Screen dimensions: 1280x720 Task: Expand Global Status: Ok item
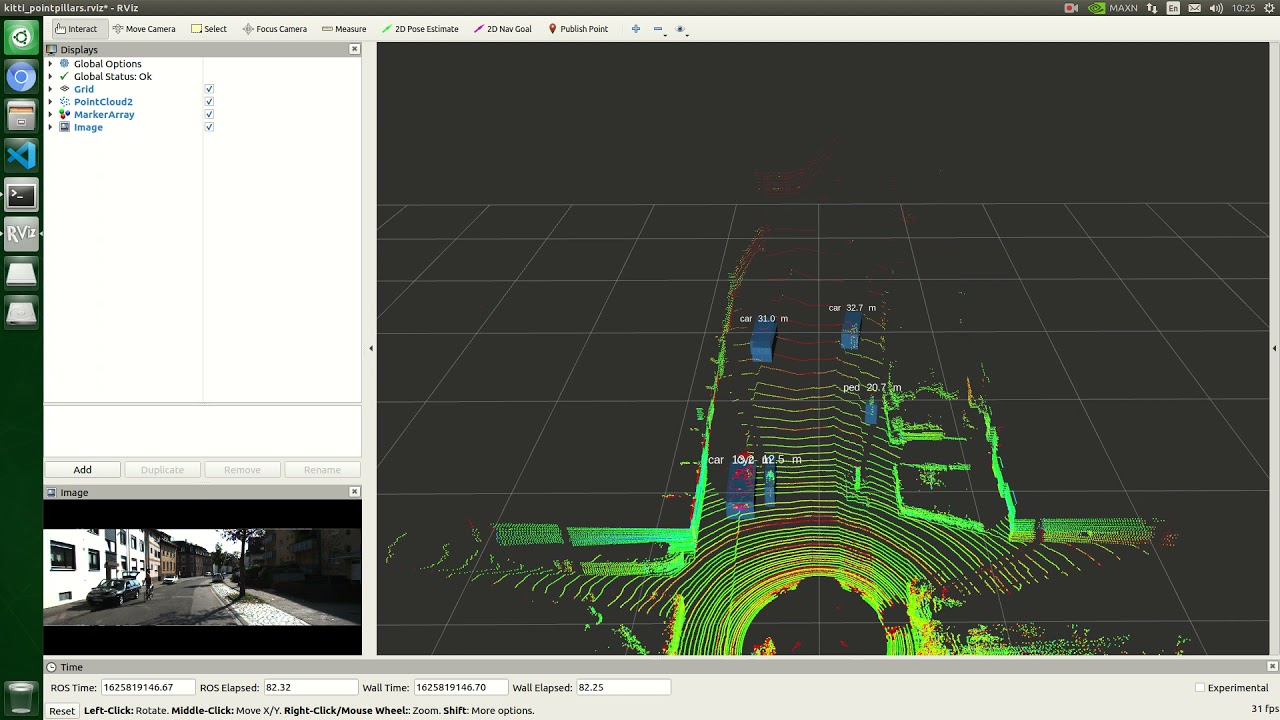point(51,76)
